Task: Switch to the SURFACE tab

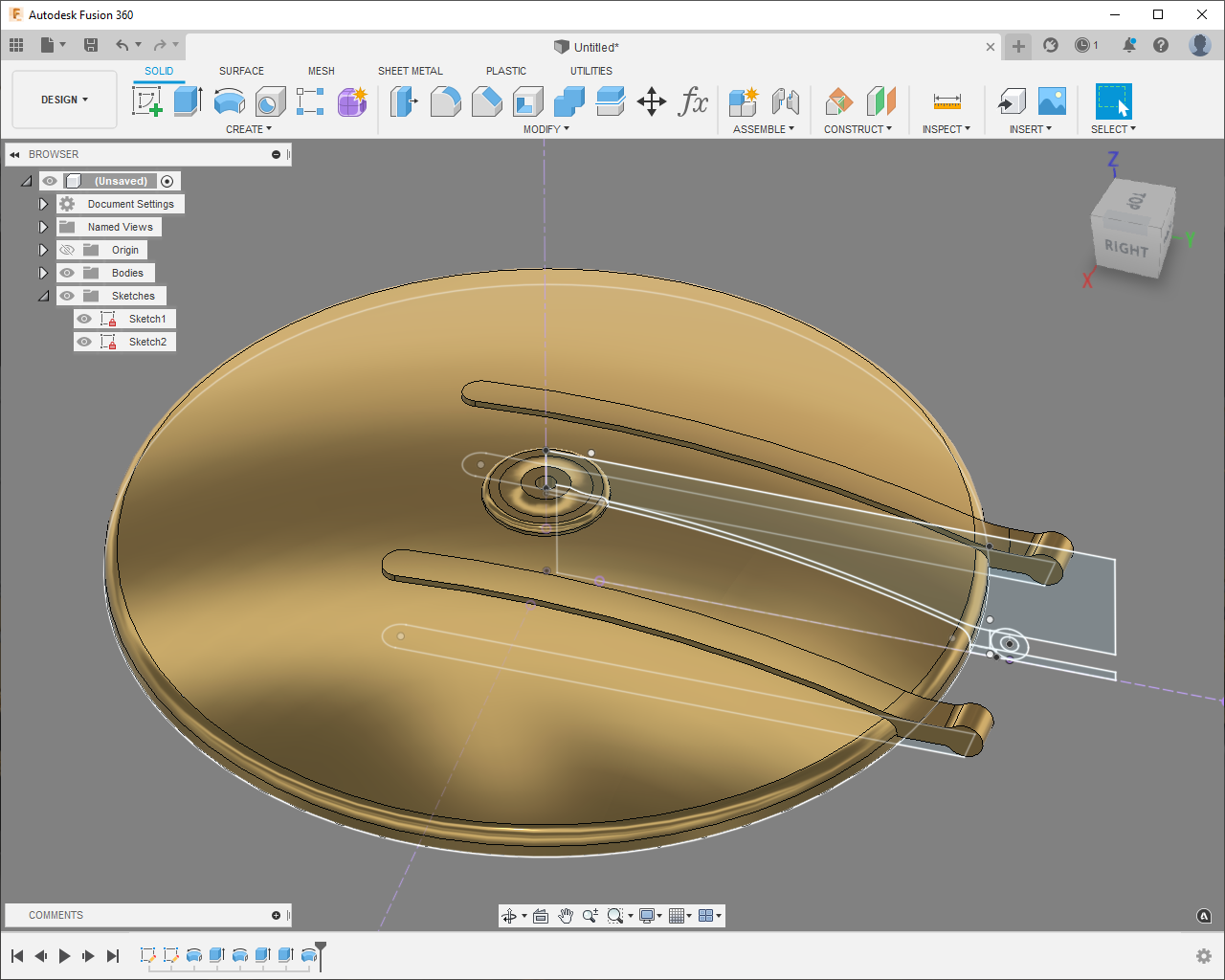Action: click(x=241, y=71)
